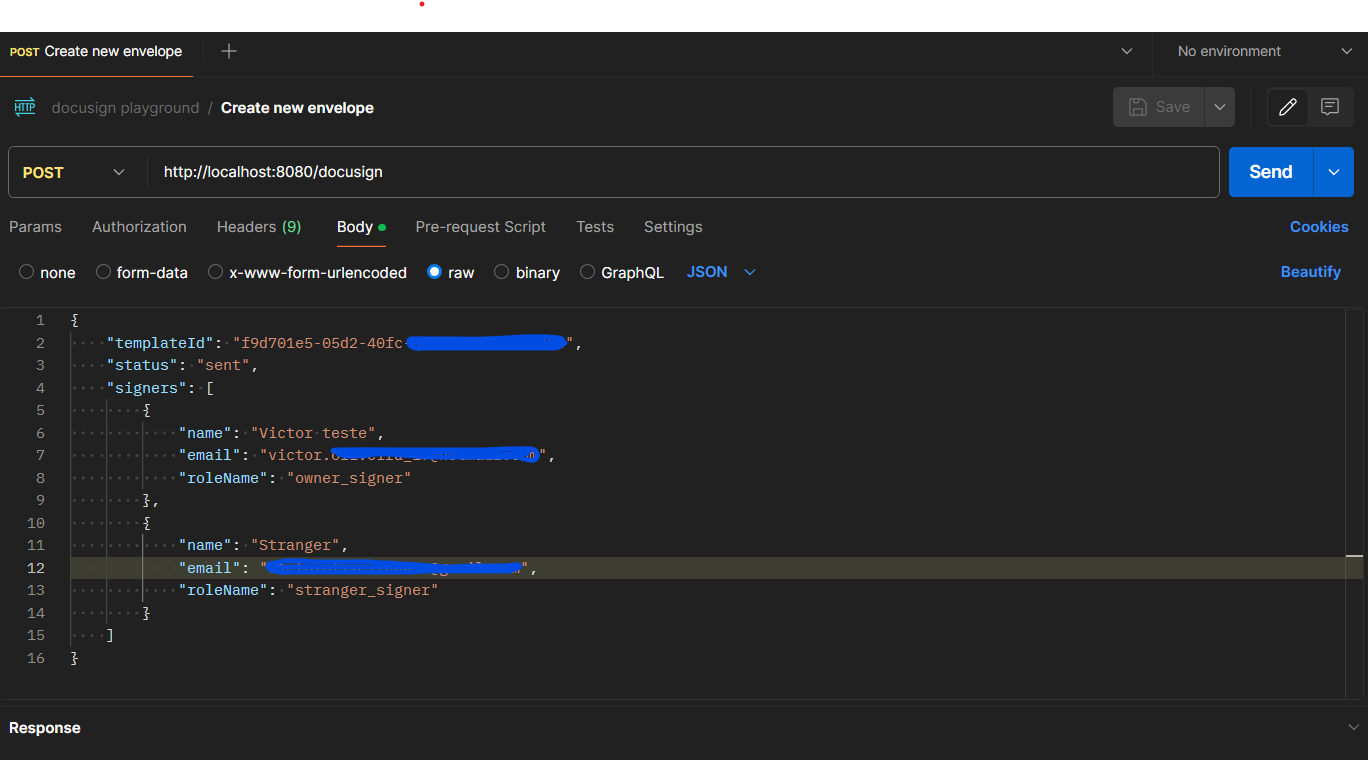The image size is (1368, 760).
Task: Switch to the Params tab
Action: (35, 227)
